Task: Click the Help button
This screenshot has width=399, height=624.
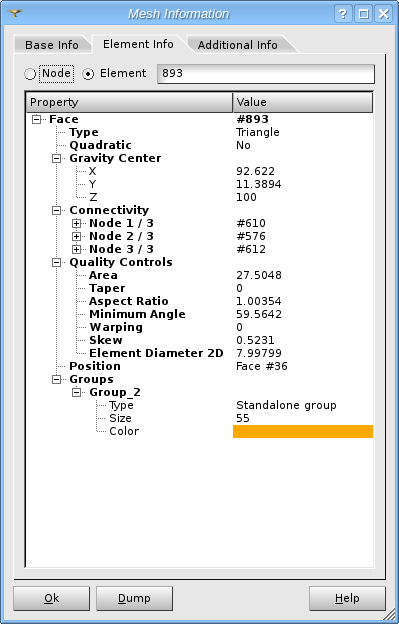Action: (x=347, y=598)
